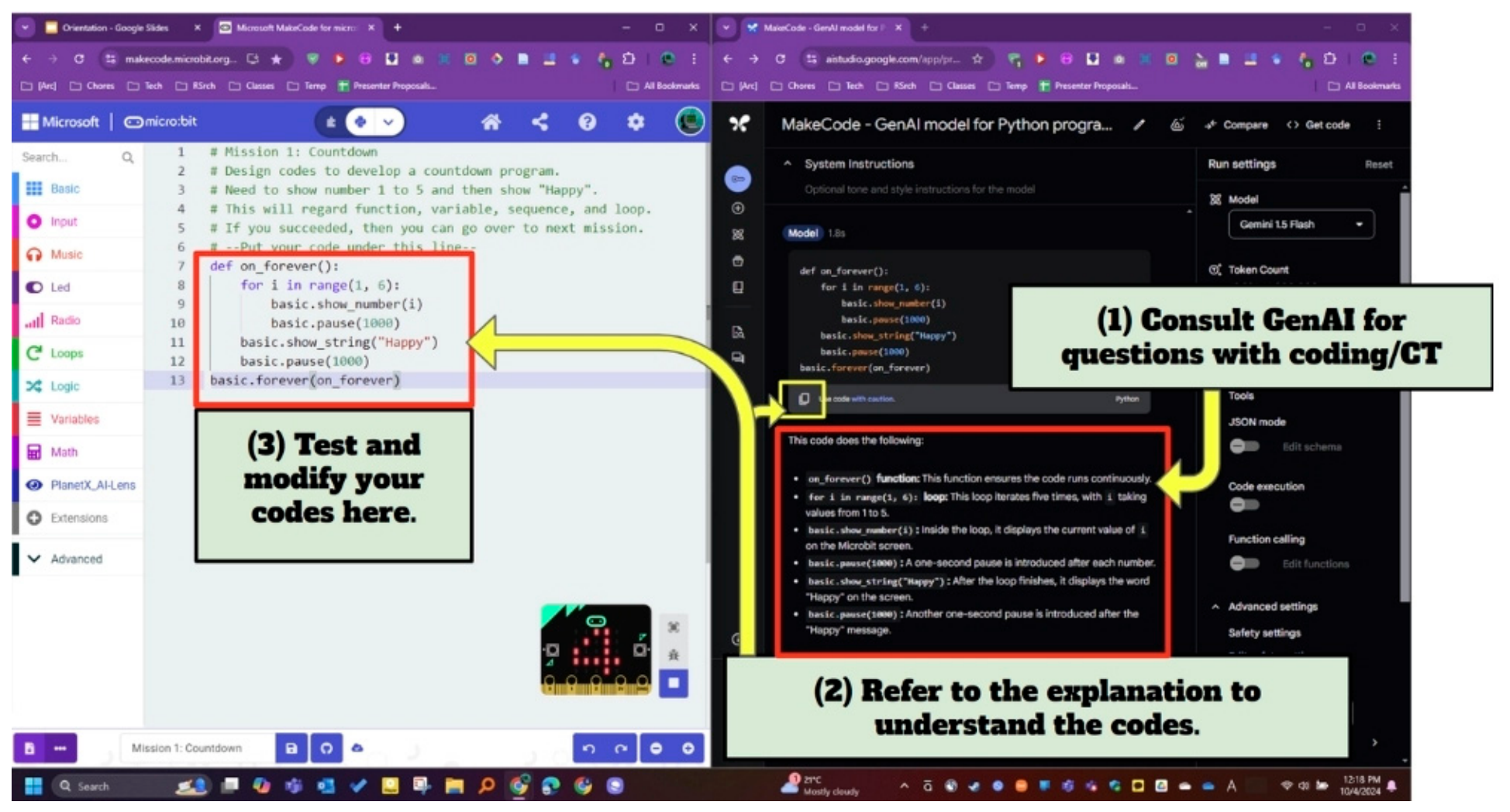This screenshot has height=812, width=1510.
Task: Open the Radio toolbox category
Action: (78, 320)
